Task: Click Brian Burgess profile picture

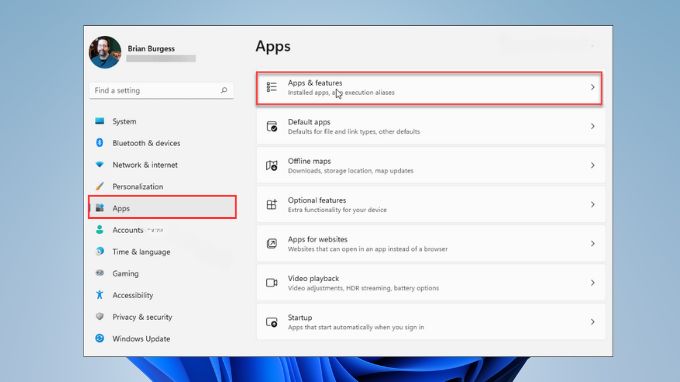Action: (x=105, y=52)
